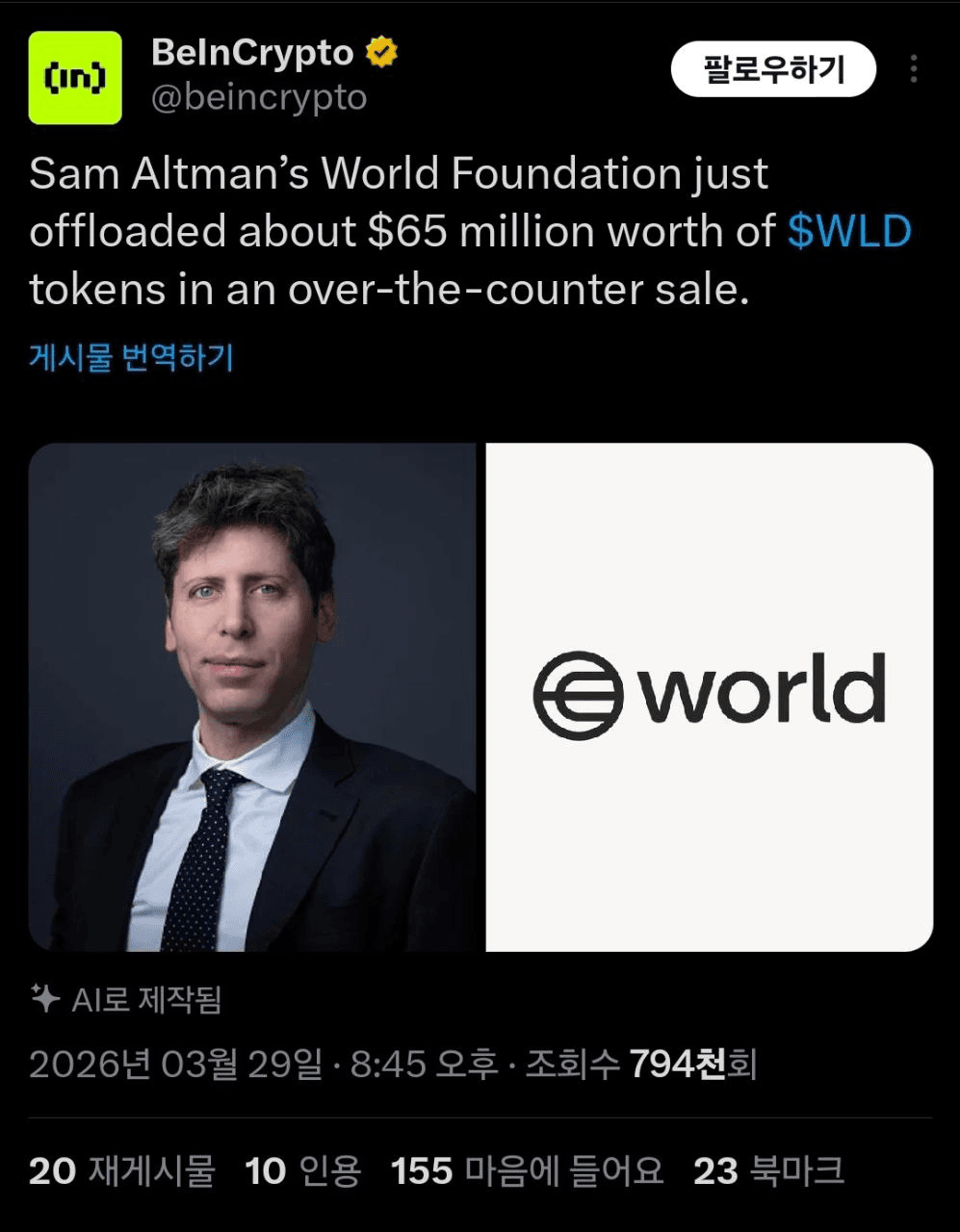Show the 155 마음에 들어요 likes list

click(x=528, y=1170)
